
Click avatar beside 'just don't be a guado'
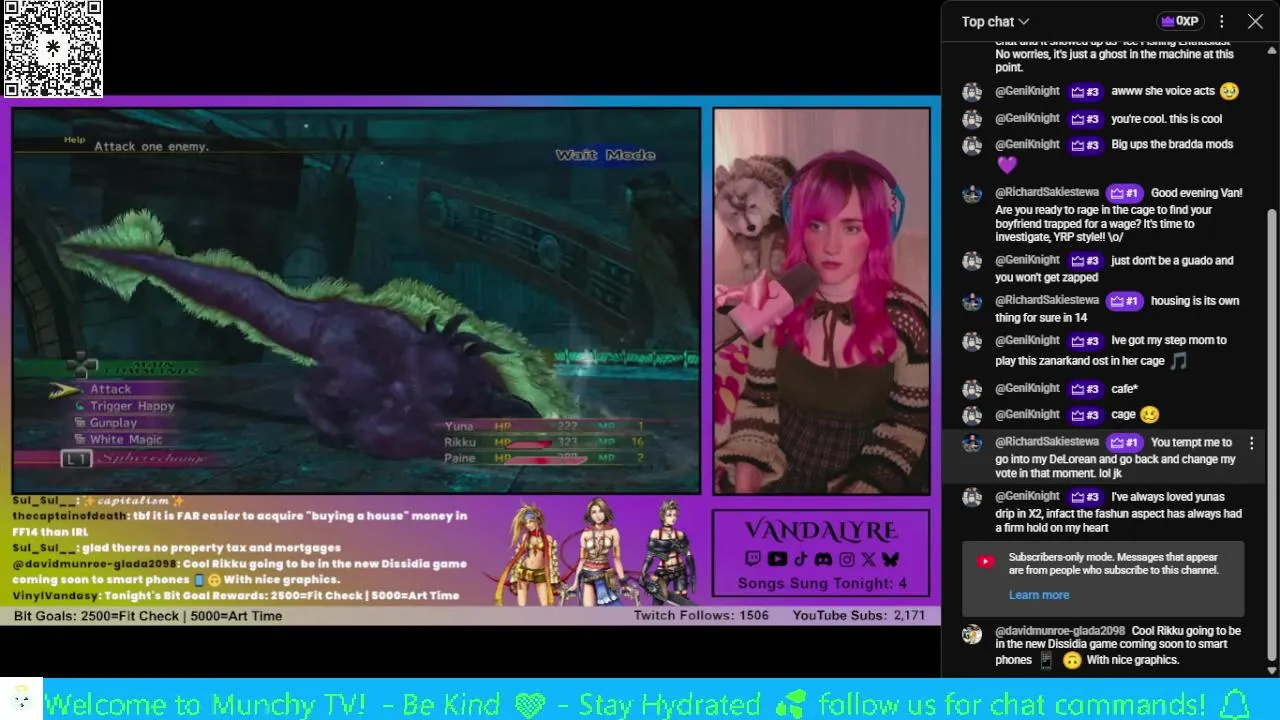(971, 262)
